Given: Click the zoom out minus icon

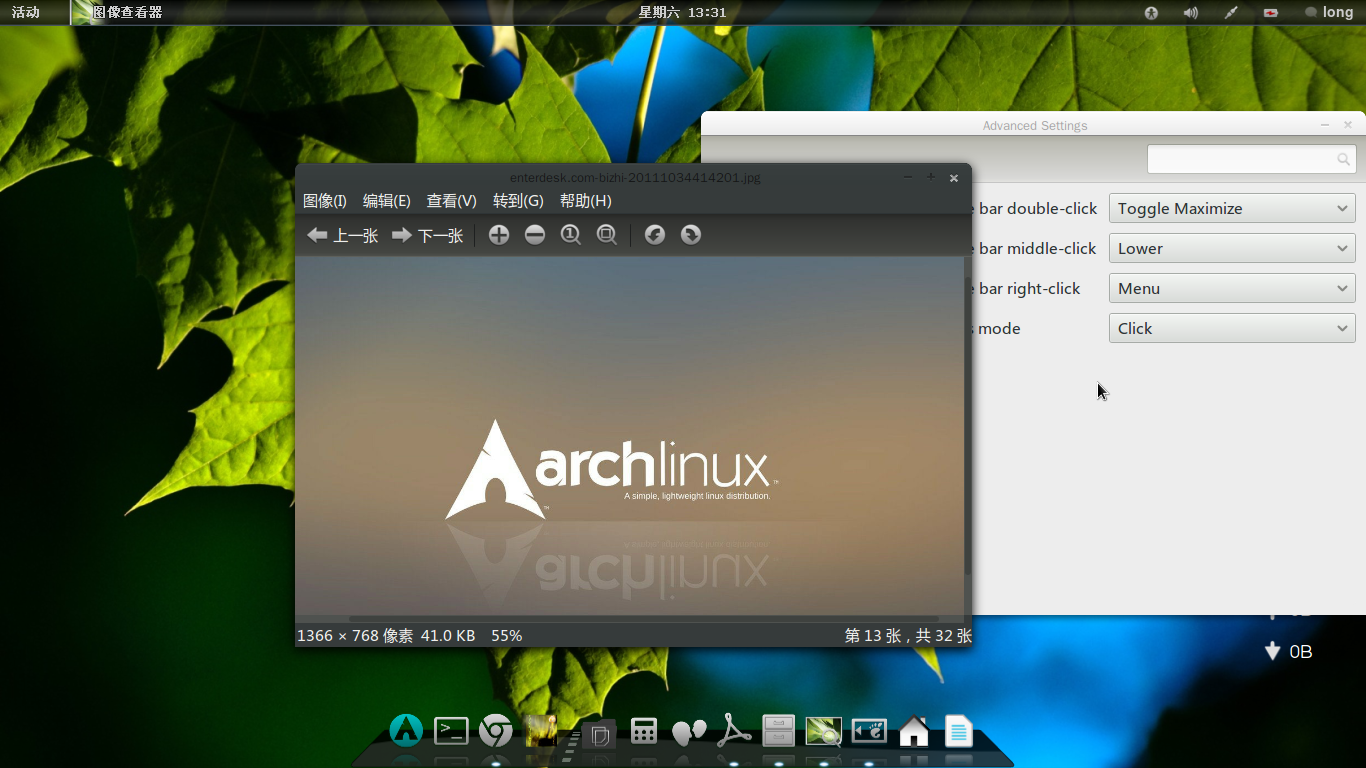Looking at the screenshot, I should 535,235.
